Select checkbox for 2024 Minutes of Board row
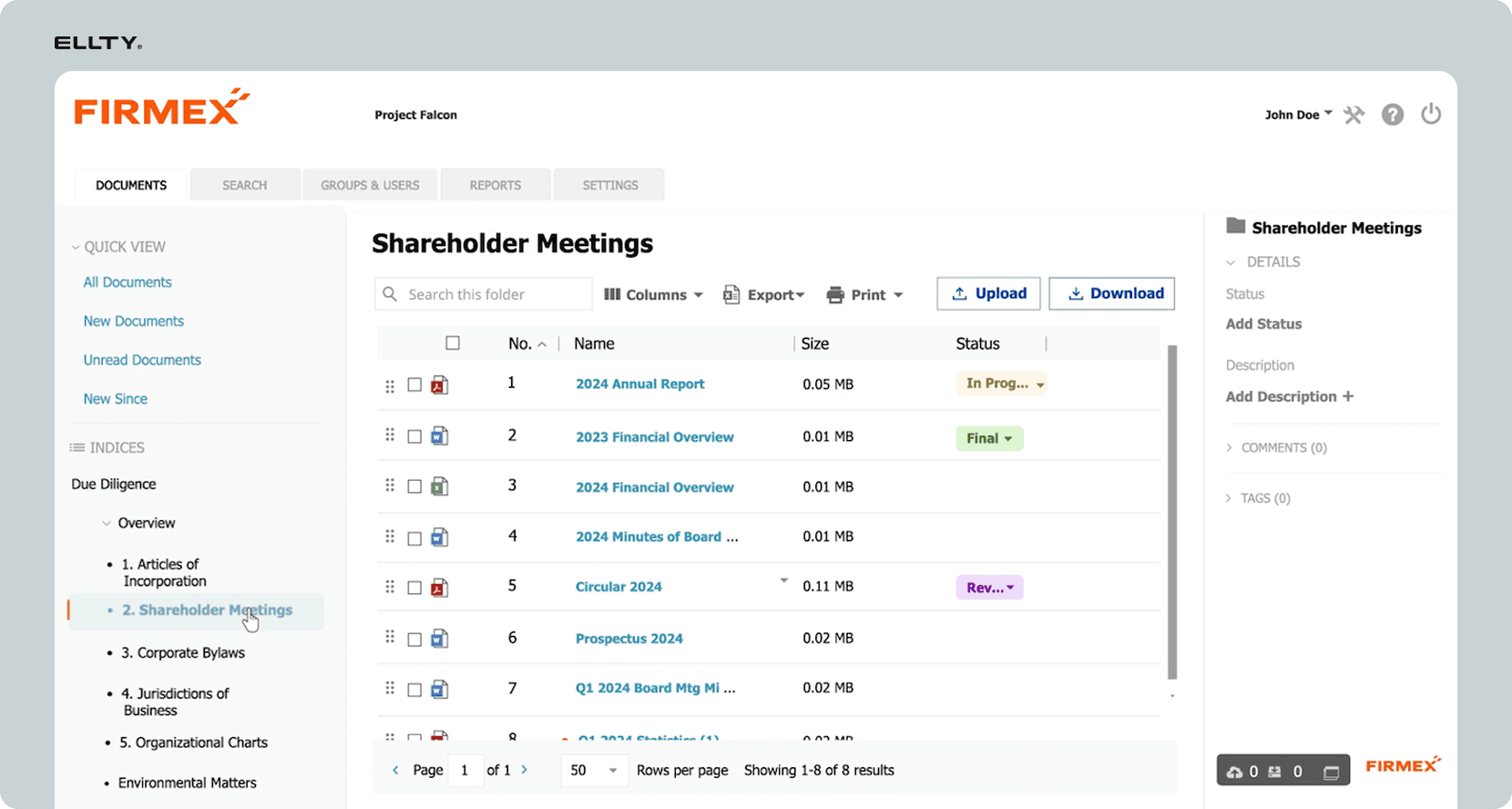The image size is (1512, 809). click(414, 538)
